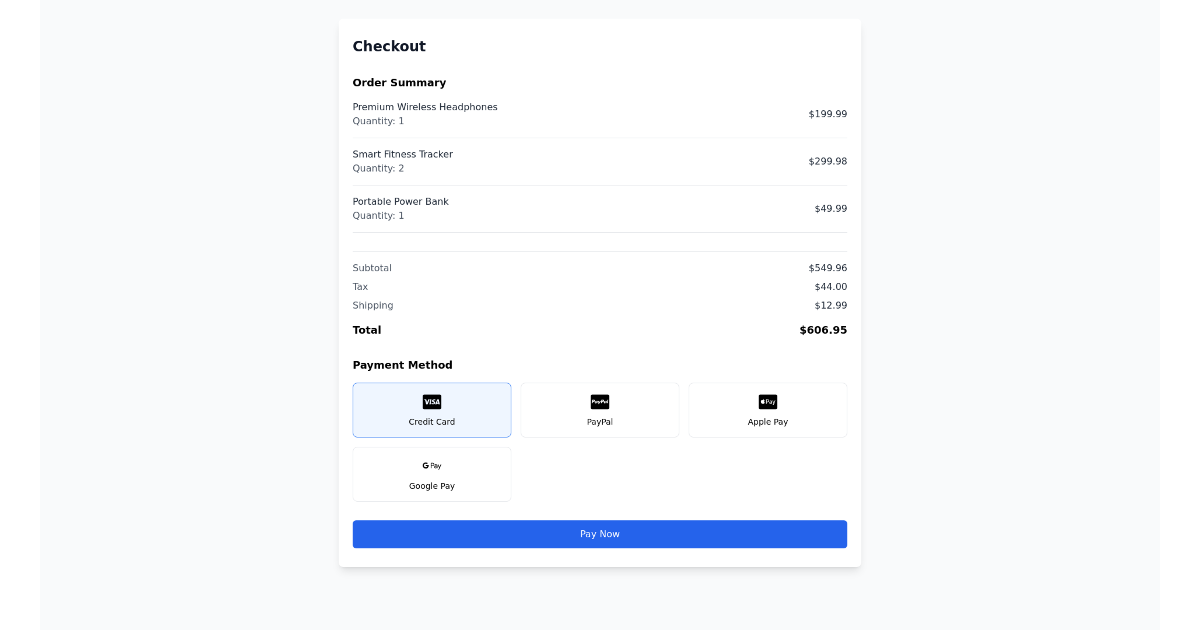Click the Subtotal amount of $549.96

pos(828,267)
